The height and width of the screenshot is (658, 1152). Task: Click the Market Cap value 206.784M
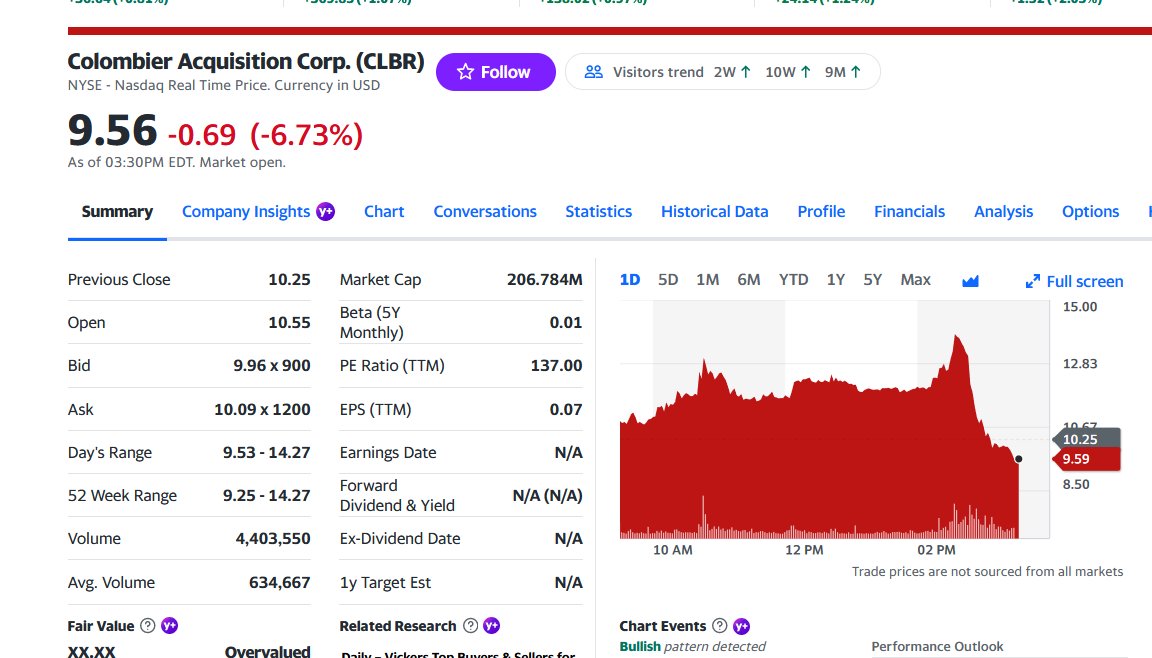click(x=544, y=280)
